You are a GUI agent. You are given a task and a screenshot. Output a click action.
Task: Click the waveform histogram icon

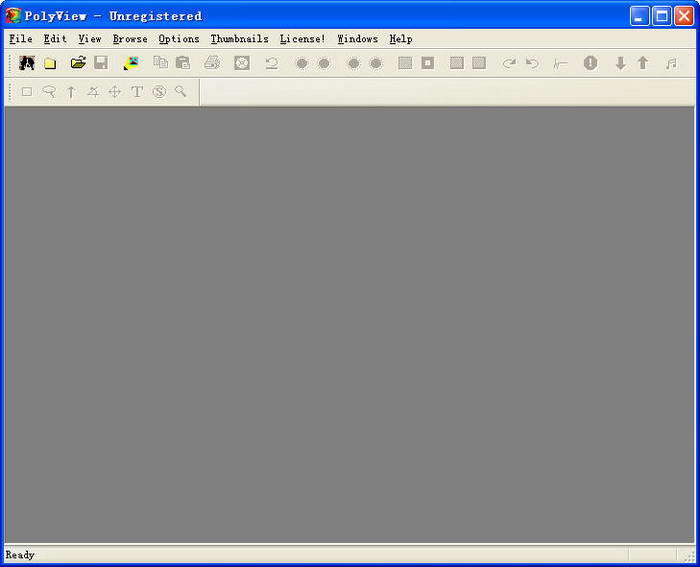560,64
